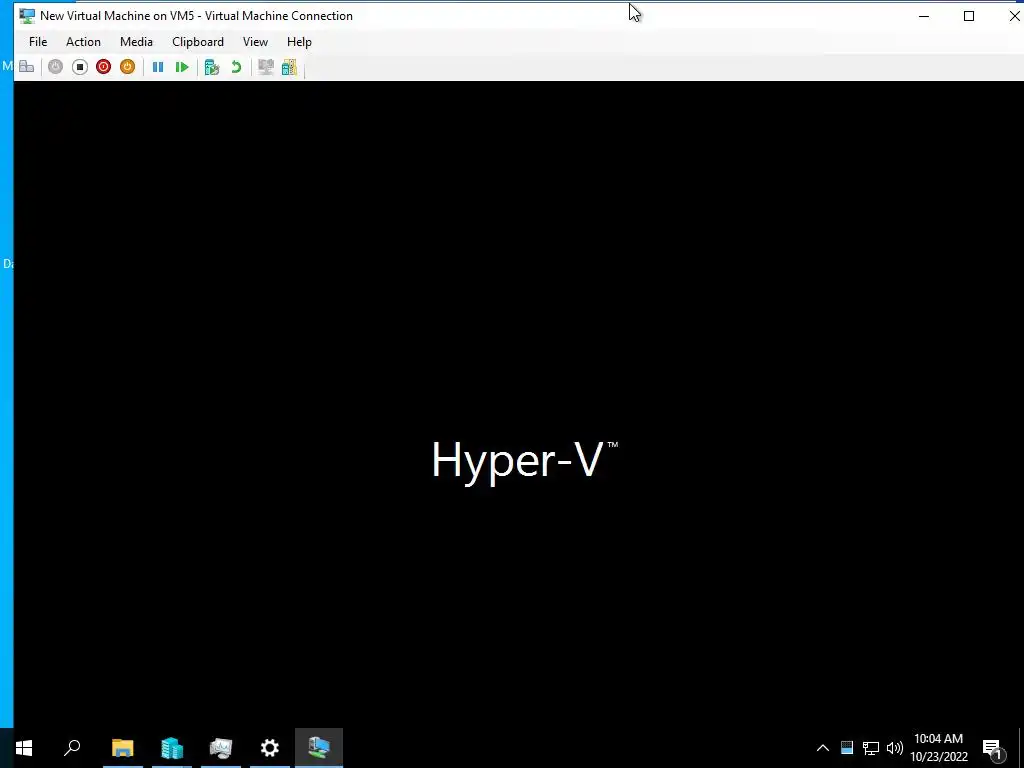Click the Share/resources toolbar icon
Screen dimensions: 1024x768
[x=289, y=67]
